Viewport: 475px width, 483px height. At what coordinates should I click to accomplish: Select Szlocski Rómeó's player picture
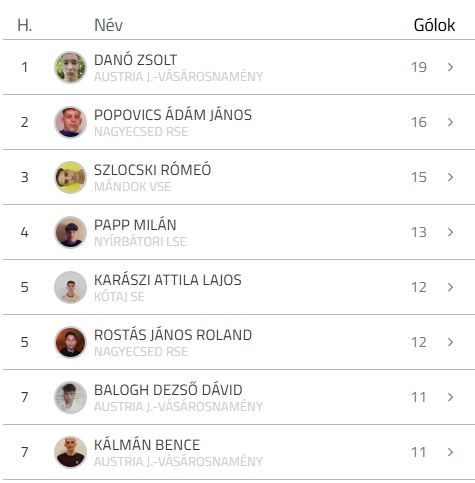(x=70, y=177)
